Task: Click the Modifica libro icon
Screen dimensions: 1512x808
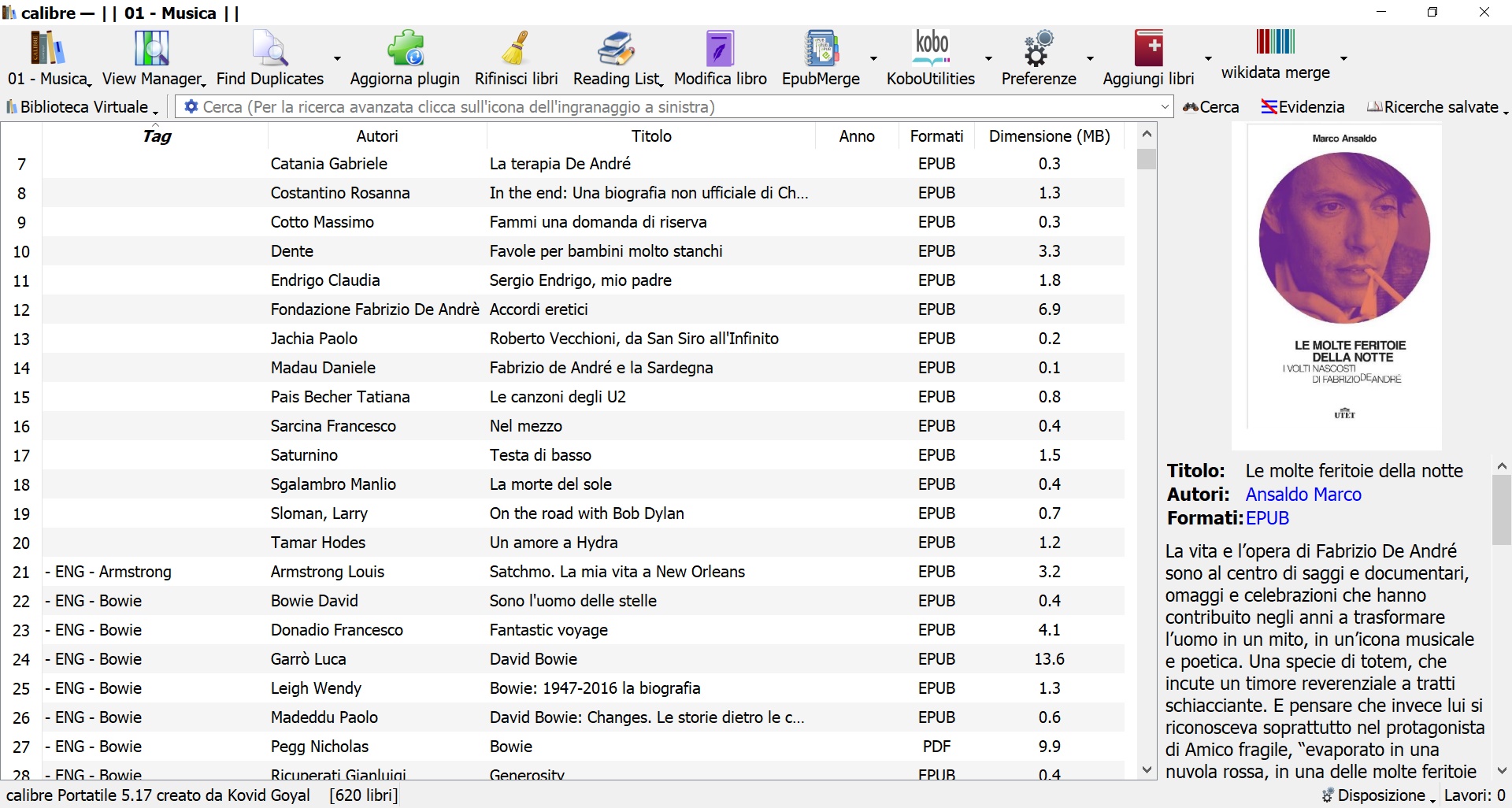Action: (720, 48)
